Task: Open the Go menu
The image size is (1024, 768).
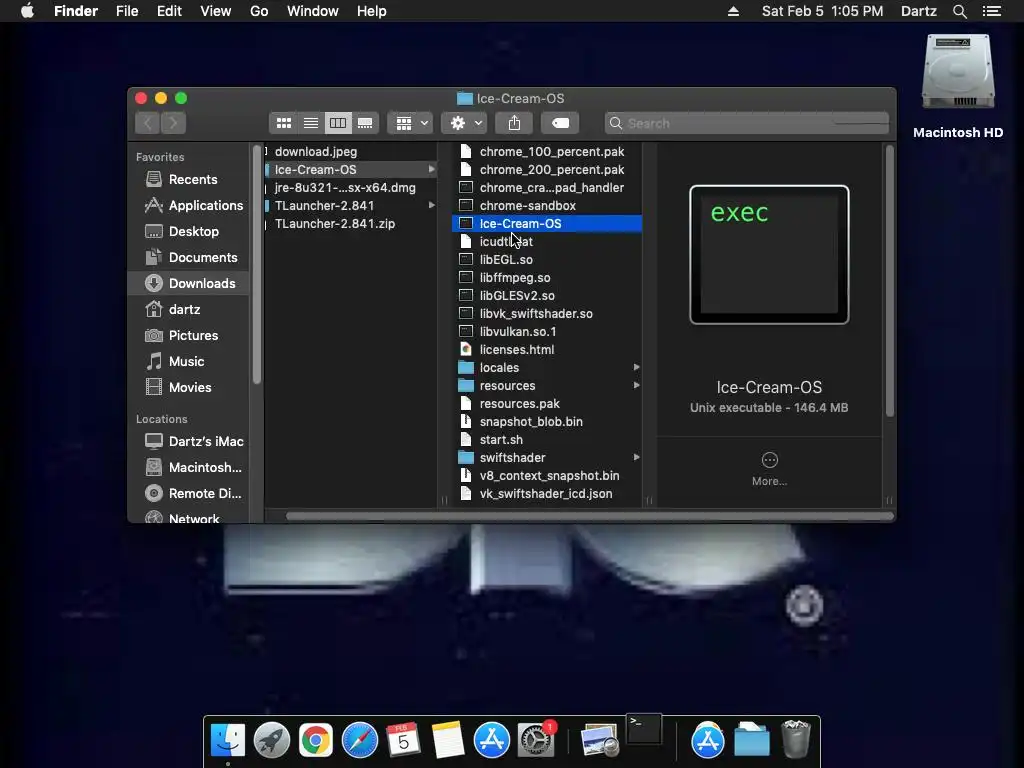Action: (259, 11)
